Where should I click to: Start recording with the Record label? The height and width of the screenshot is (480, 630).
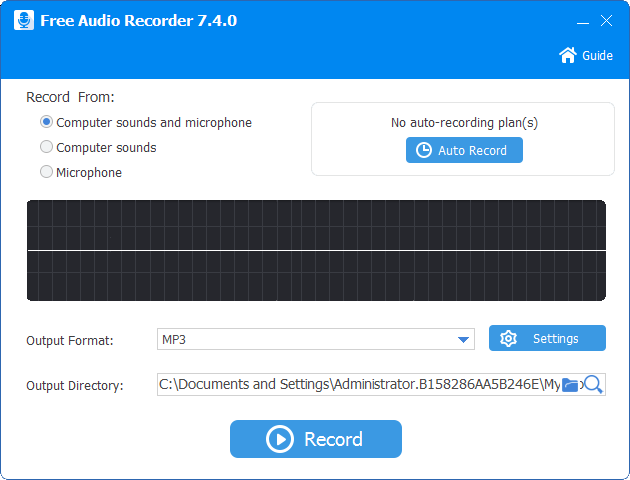333,439
